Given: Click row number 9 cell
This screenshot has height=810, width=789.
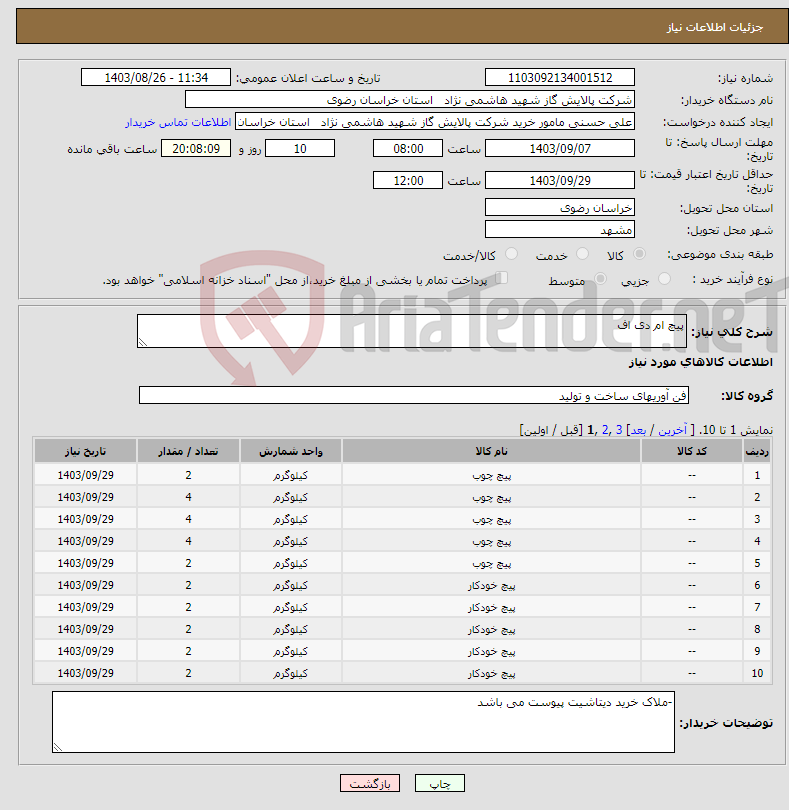Looking at the screenshot, I should pyautogui.click(x=757, y=651).
